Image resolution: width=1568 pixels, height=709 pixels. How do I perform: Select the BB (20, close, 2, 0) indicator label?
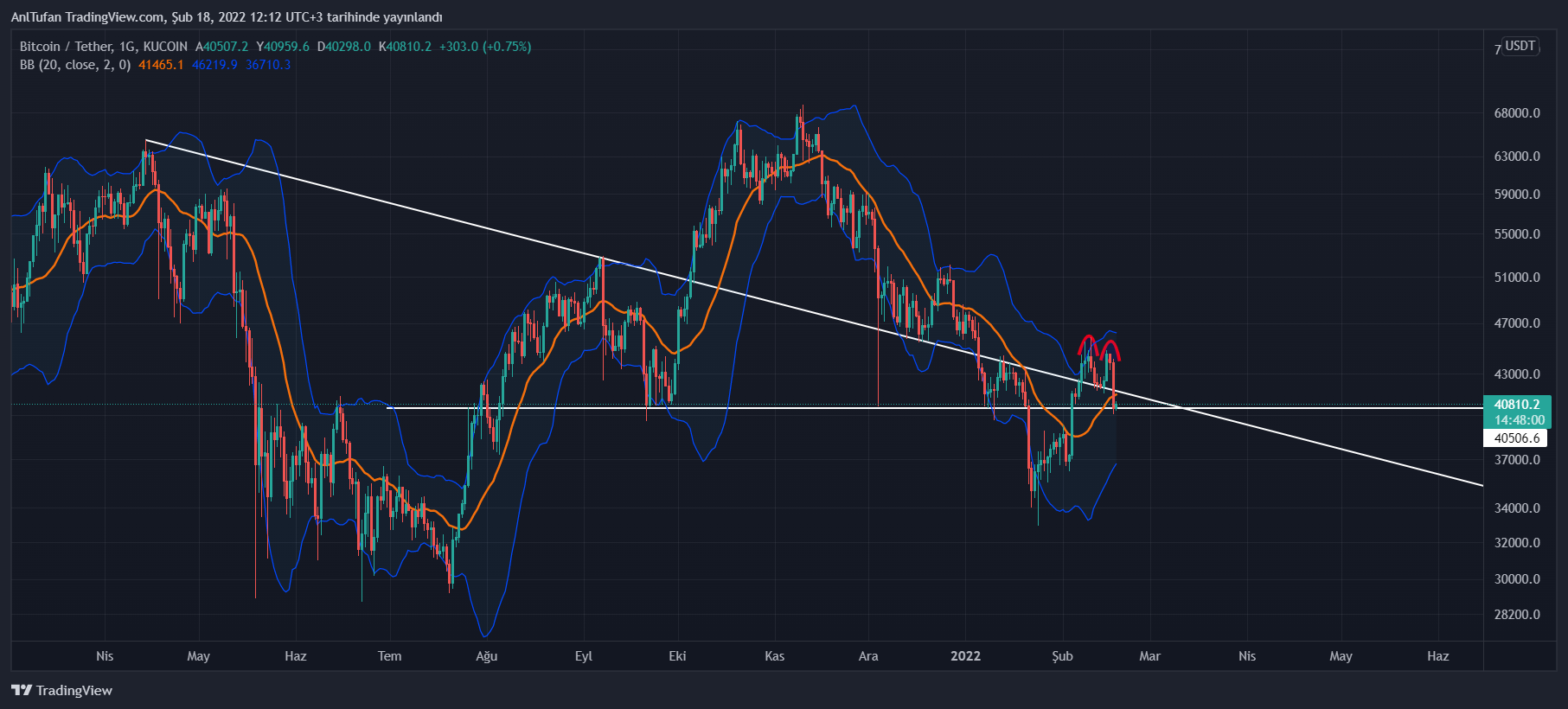click(x=75, y=65)
